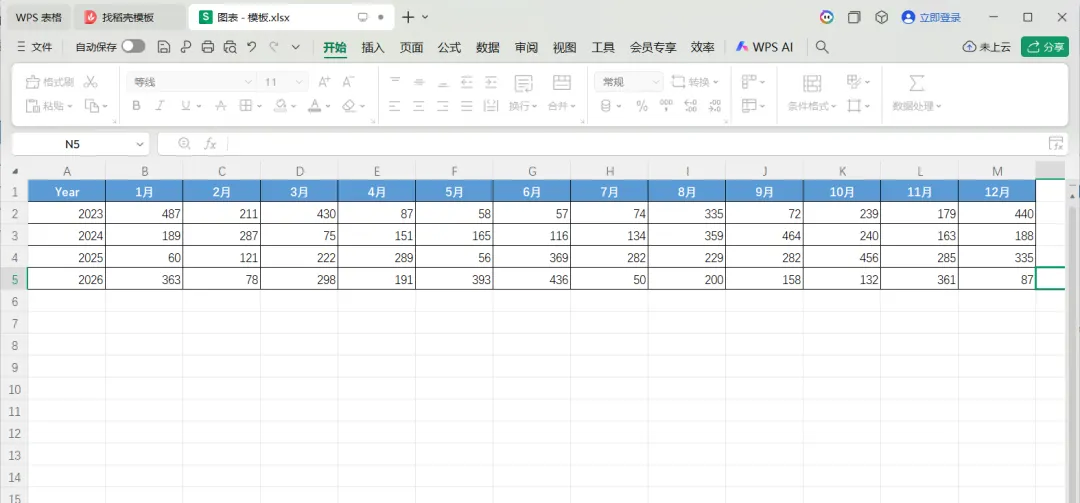Image resolution: width=1080 pixels, height=503 pixels.
Task: Click the Wrap Text (换行) icon
Action: [x=523, y=83]
